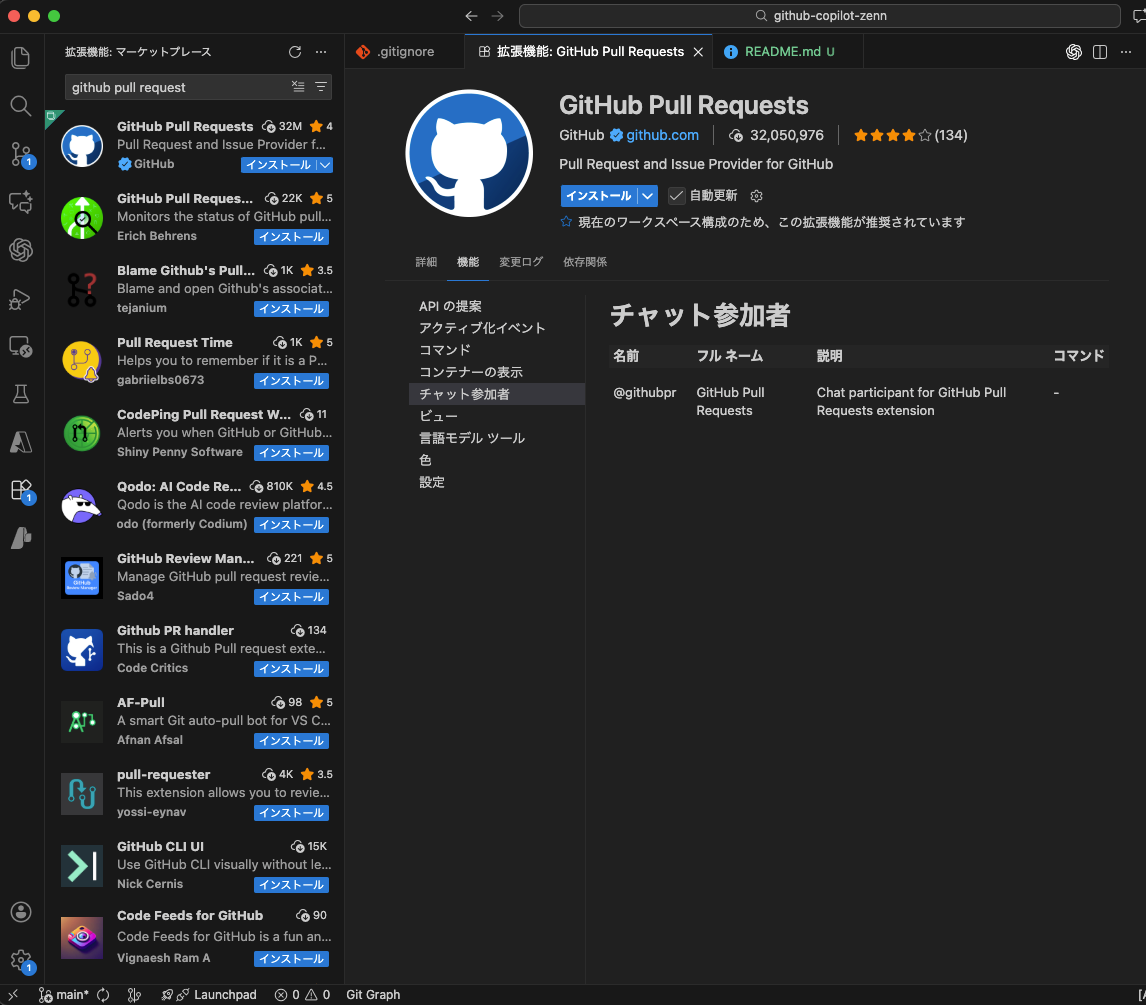Clear extensions search results icon
Screen dimensions: 1146x1005
point(298,86)
